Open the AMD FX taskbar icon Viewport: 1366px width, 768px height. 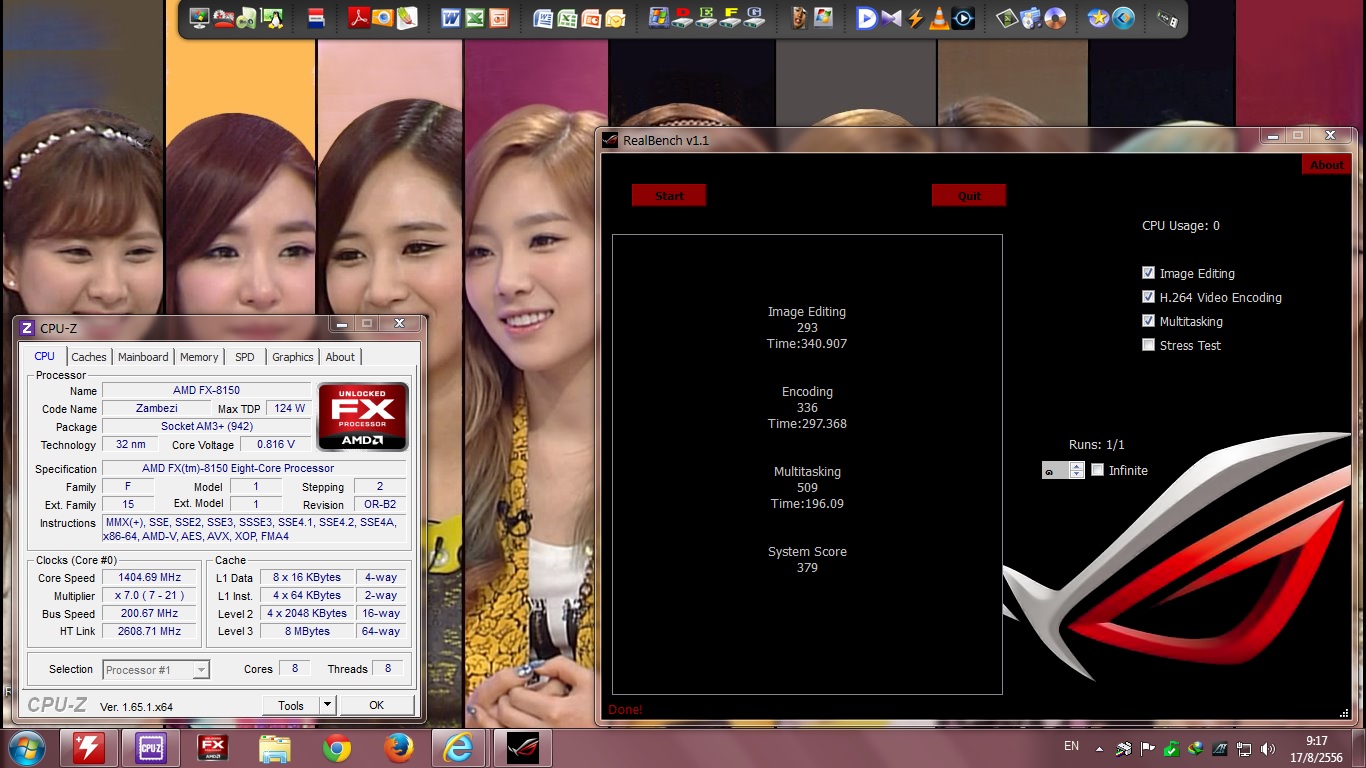click(213, 748)
